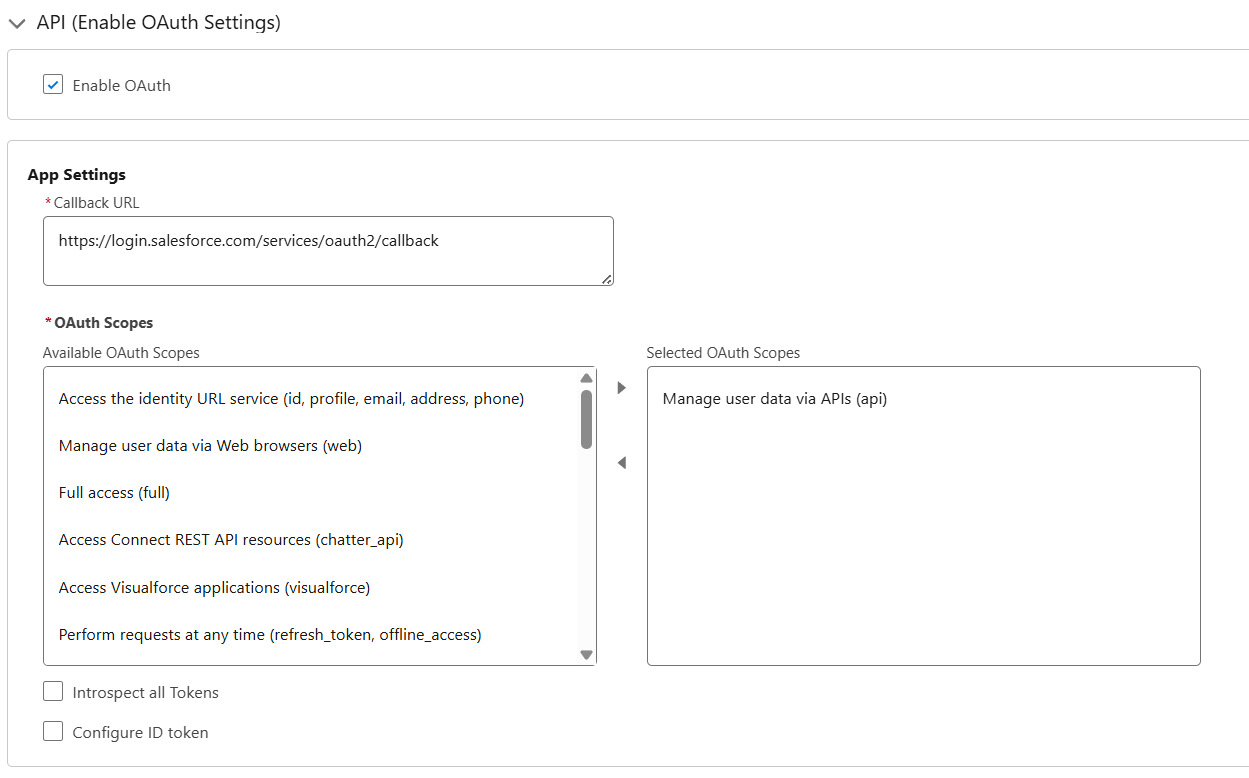Viewport: 1249px width, 778px height.
Task: Click the scroll-up arrow on the scopes list
Action: point(586,377)
